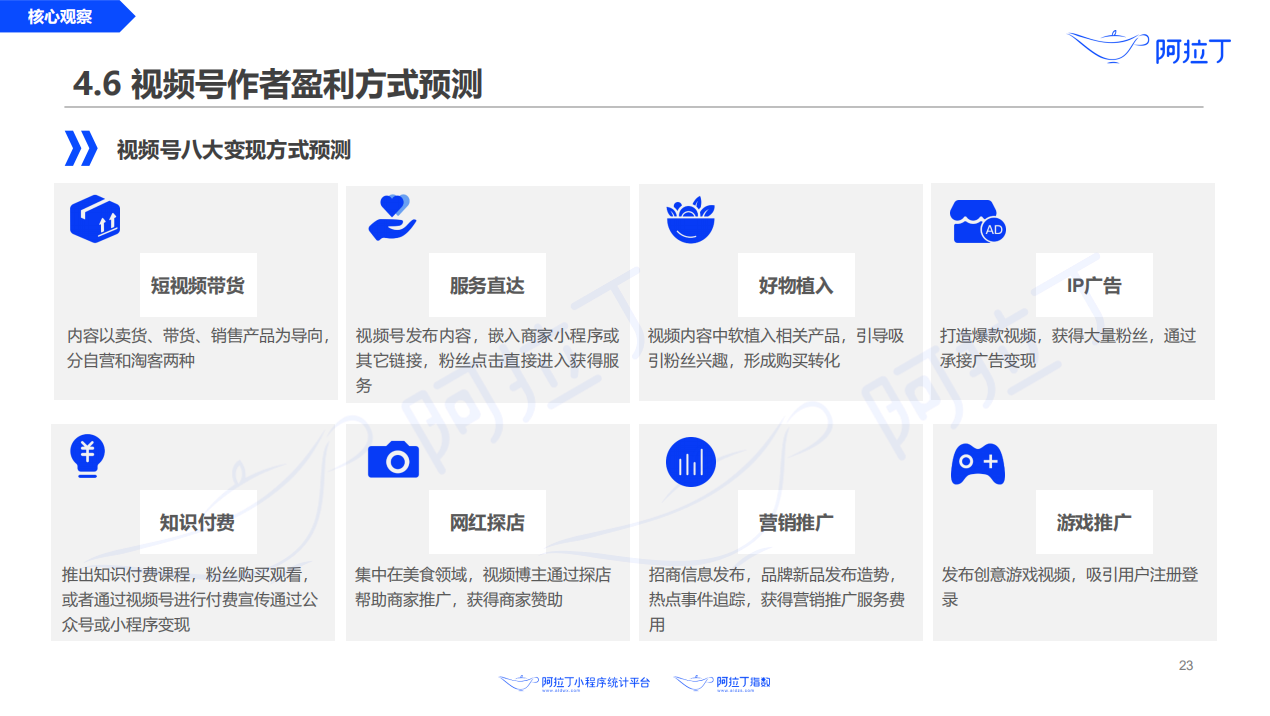Viewport: 1270px width, 716px height.
Task: Click the hand-with-hearts icon above 服务直达
Action: point(393,217)
